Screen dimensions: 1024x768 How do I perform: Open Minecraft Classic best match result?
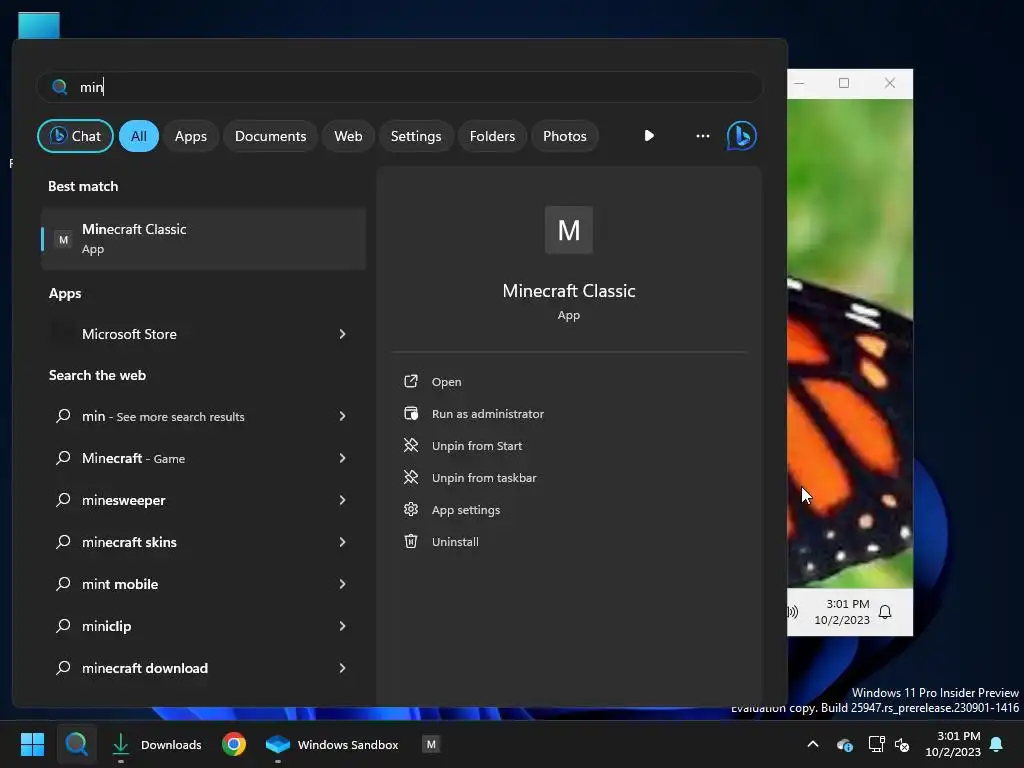[203, 239]
